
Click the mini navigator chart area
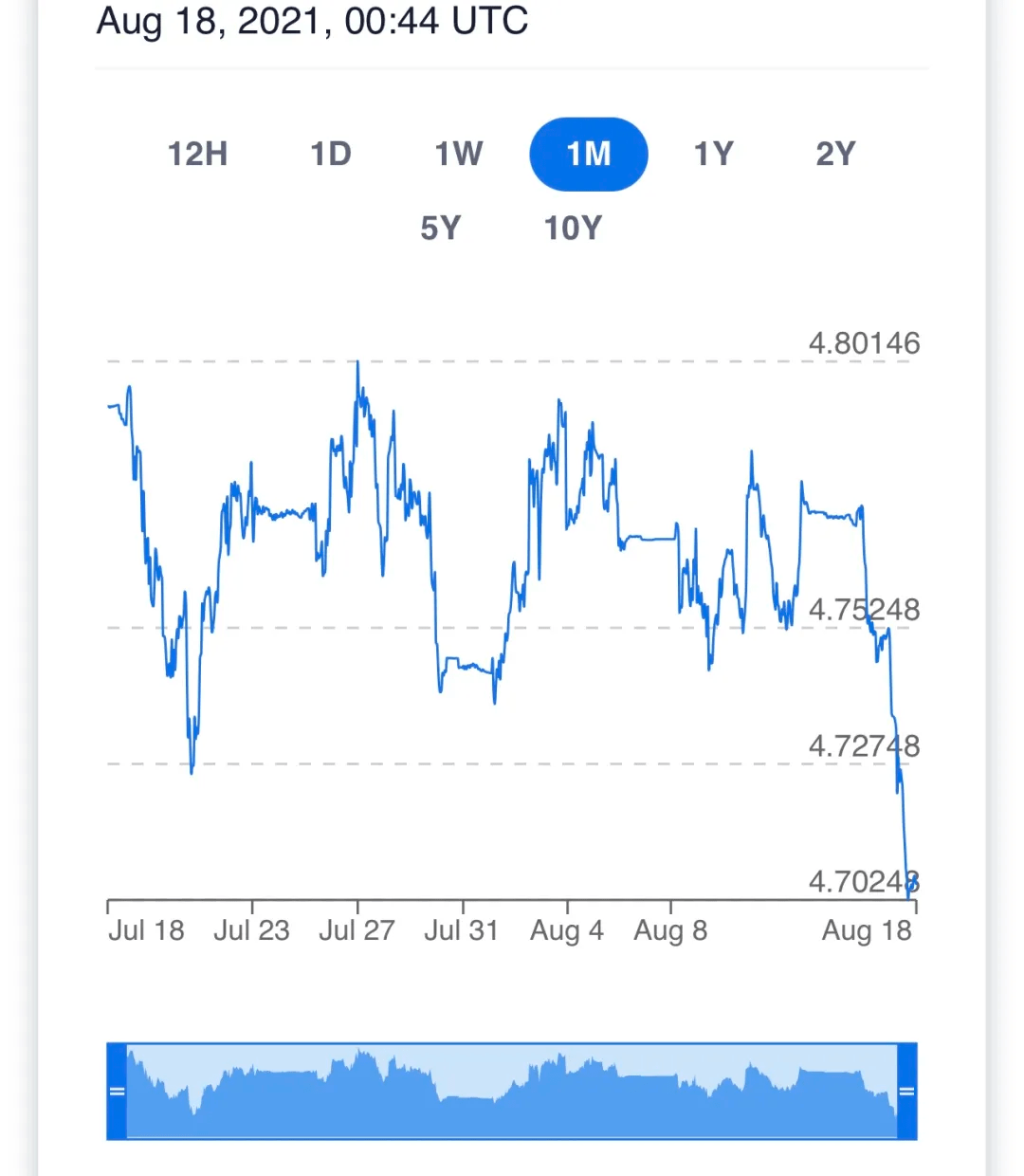(x=512, y=1091)
